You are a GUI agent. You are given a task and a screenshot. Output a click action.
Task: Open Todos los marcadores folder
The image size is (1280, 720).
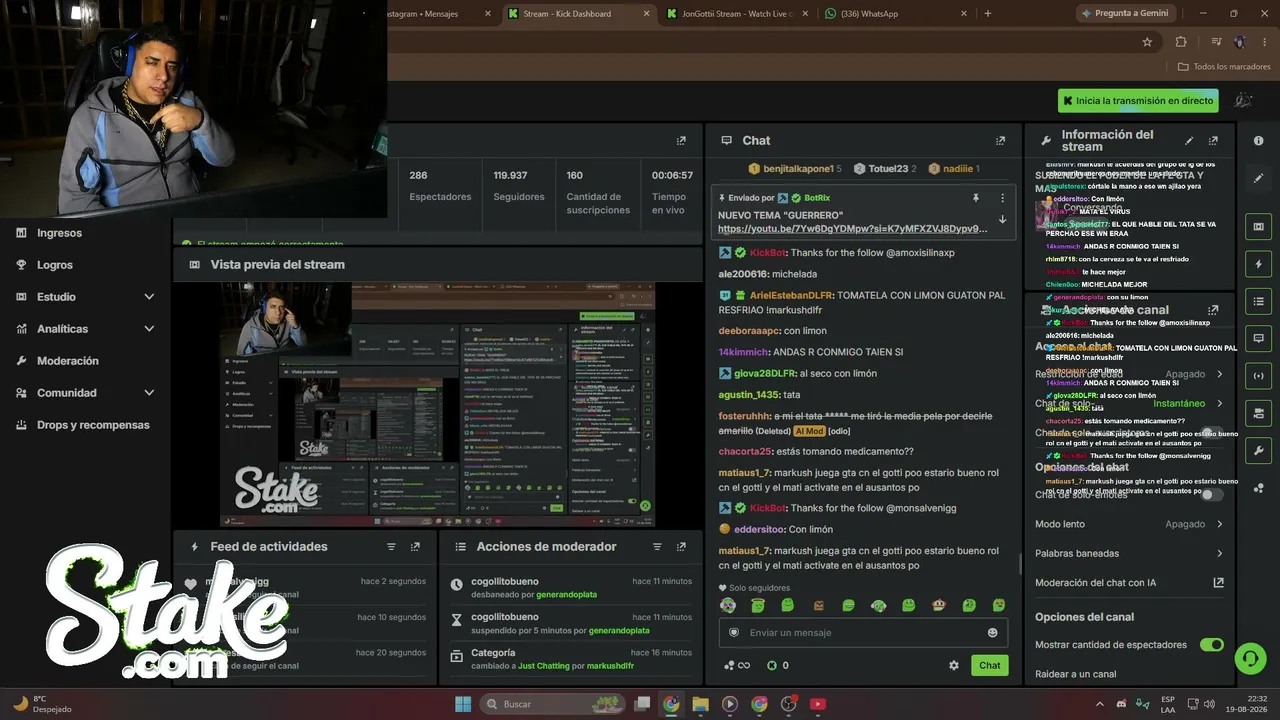click(x=1224, y=67)
